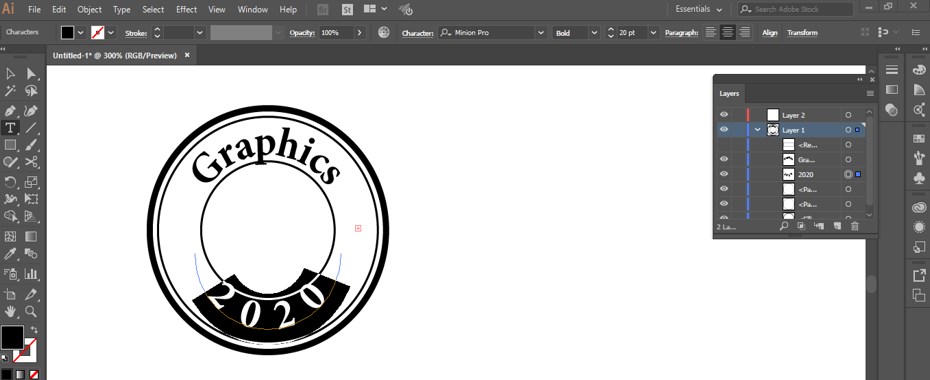
Task: Select the Scale tool
Action: pyautogui.click(x=31, y=181)
